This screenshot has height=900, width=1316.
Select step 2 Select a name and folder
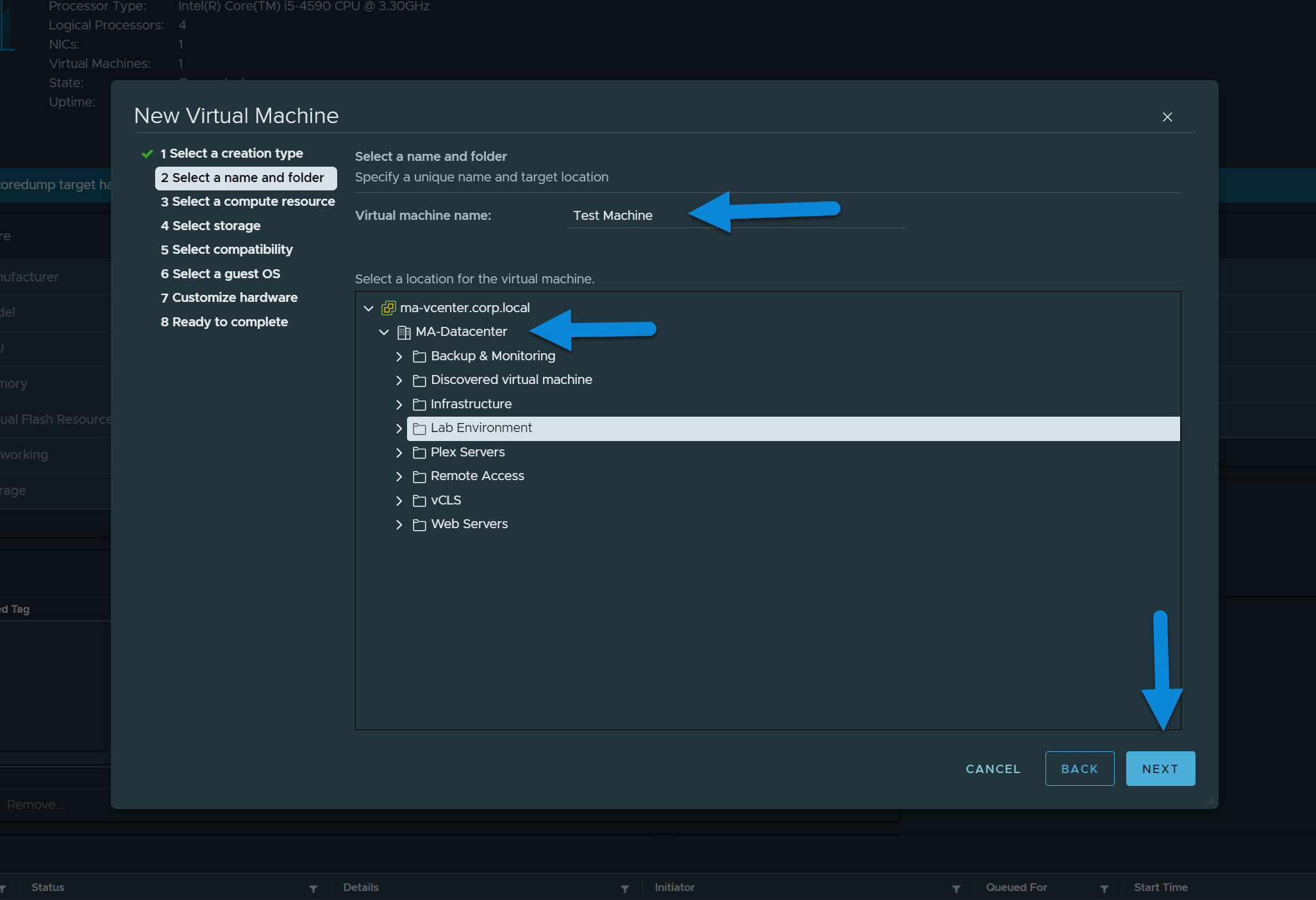(246, 178)
